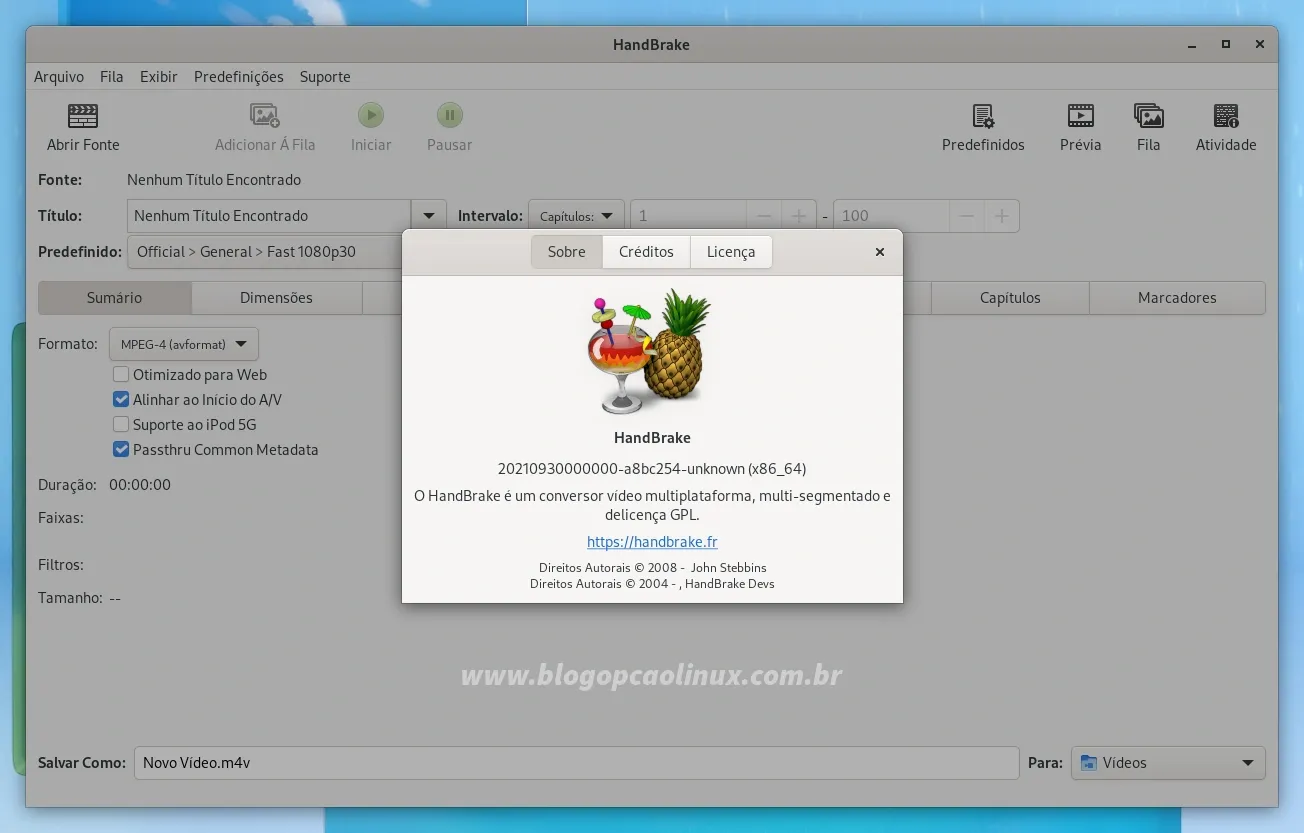Click the Duração 00:00:00 value

click(x=140, y=485)
